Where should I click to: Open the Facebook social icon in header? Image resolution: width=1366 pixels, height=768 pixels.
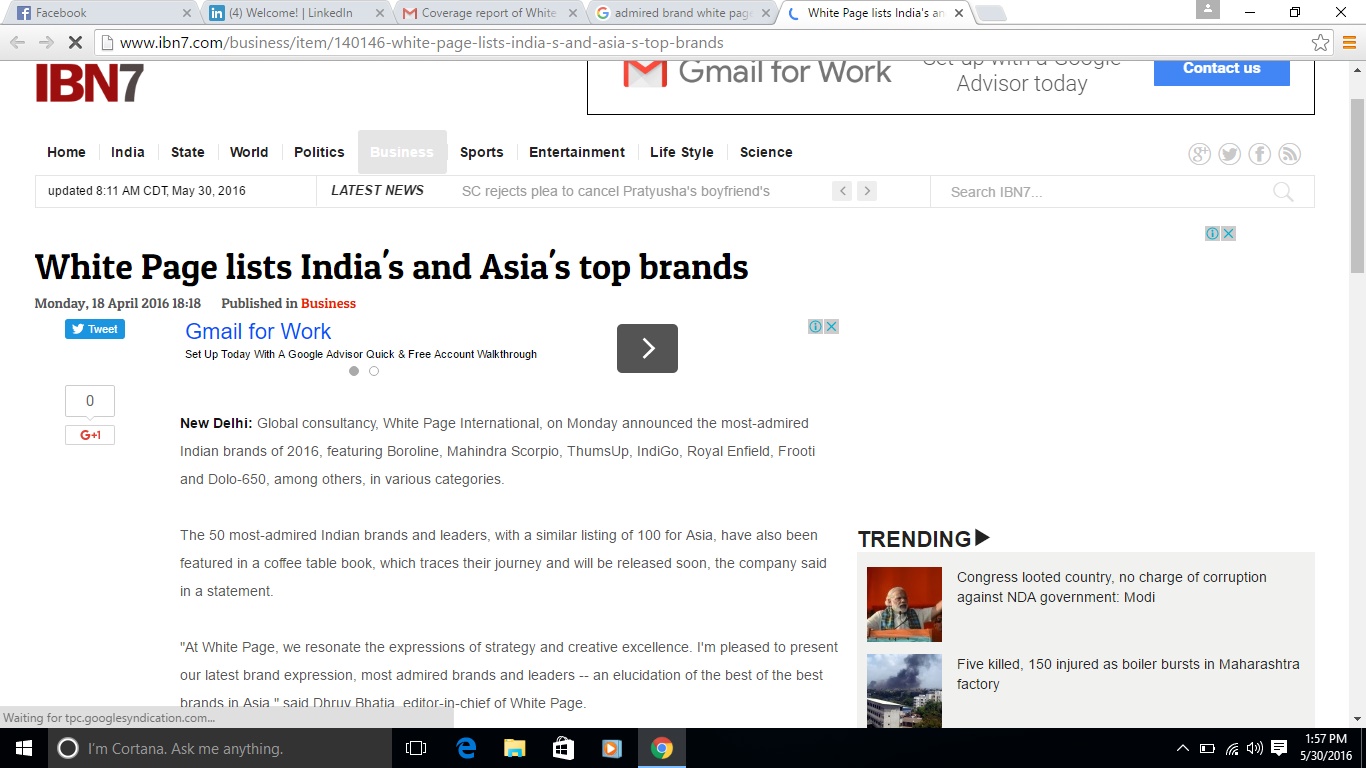pos(1259,154)
